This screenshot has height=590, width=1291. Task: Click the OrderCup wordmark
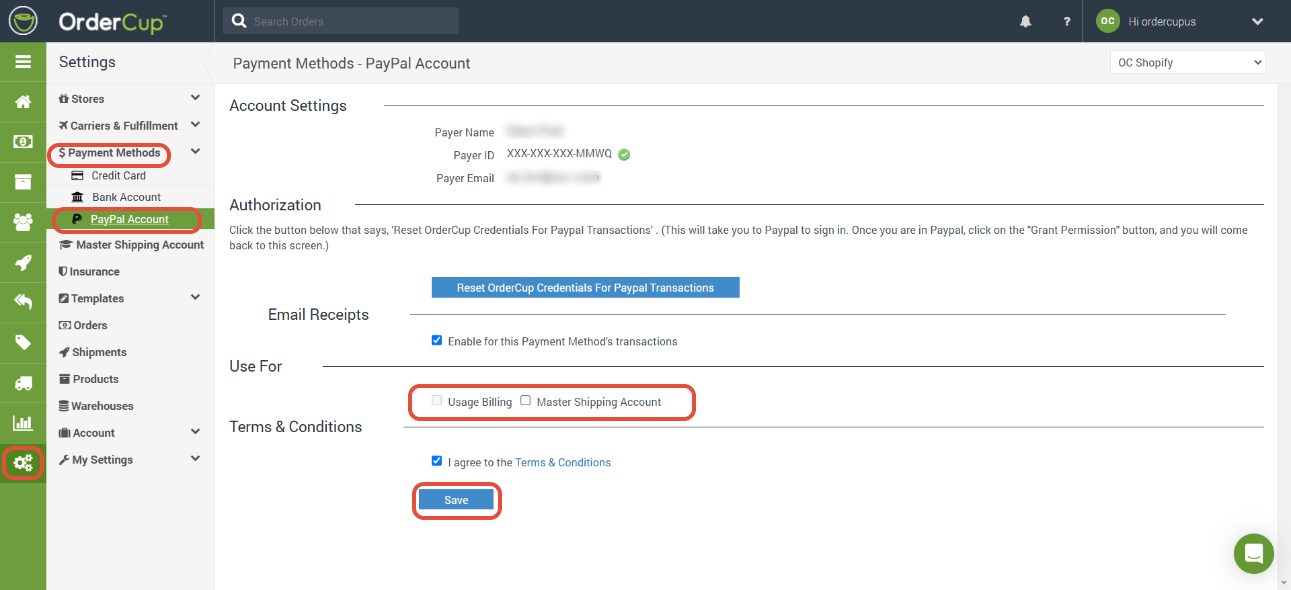112,22
